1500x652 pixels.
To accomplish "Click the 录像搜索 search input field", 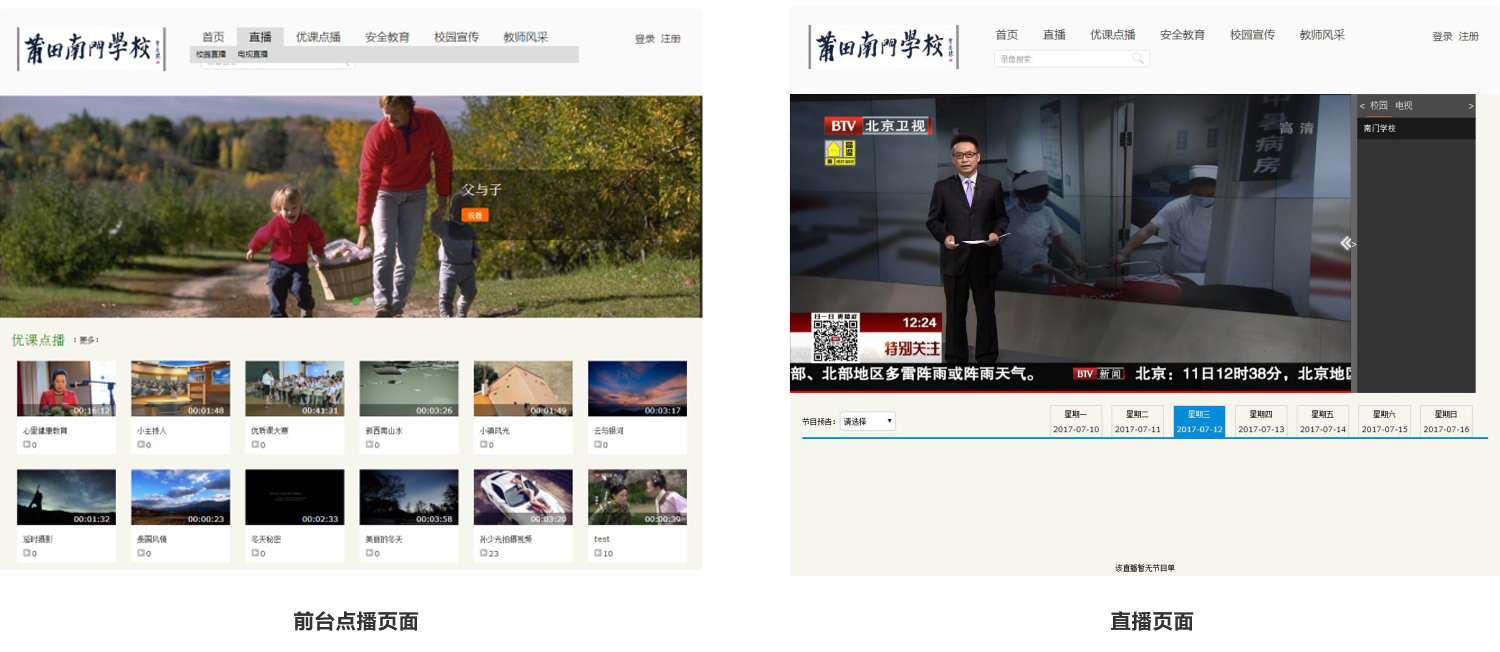I will [x=1060, y=59].
